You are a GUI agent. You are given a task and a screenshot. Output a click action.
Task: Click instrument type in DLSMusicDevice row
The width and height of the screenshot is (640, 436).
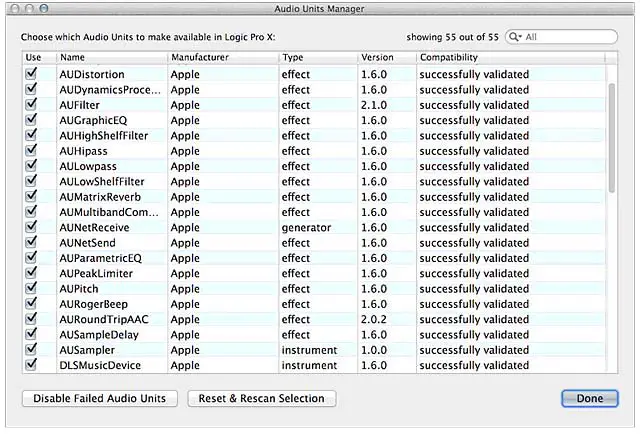pyautogui.click(x=309, y=365)
